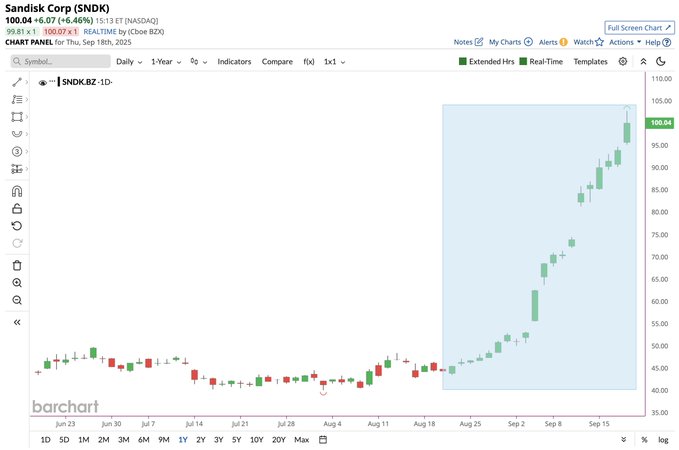Focus the Symbol search field
This screenshot has width=679, height=450.
click(61, 62)
